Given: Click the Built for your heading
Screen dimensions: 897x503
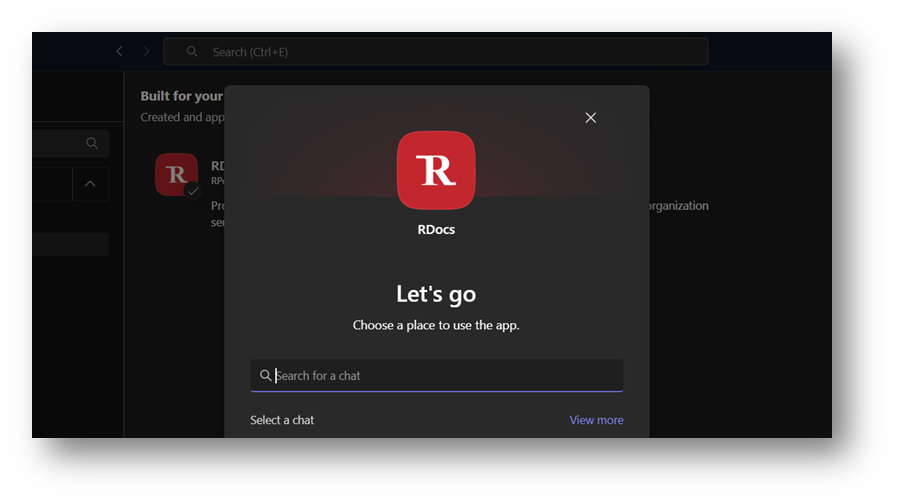Looking at the screenshot, I should 181,96.
